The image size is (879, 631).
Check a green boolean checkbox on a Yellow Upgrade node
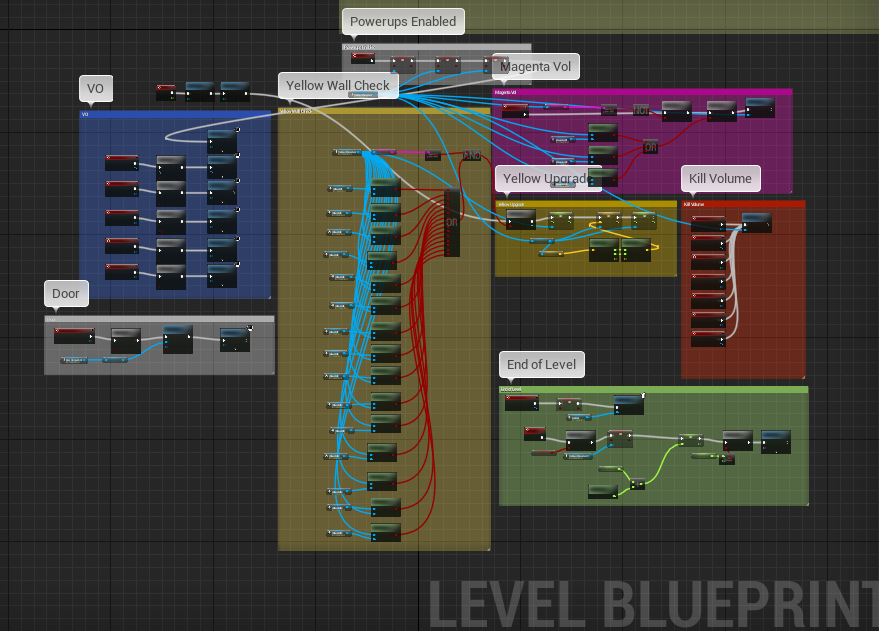(x=615, y=251)
